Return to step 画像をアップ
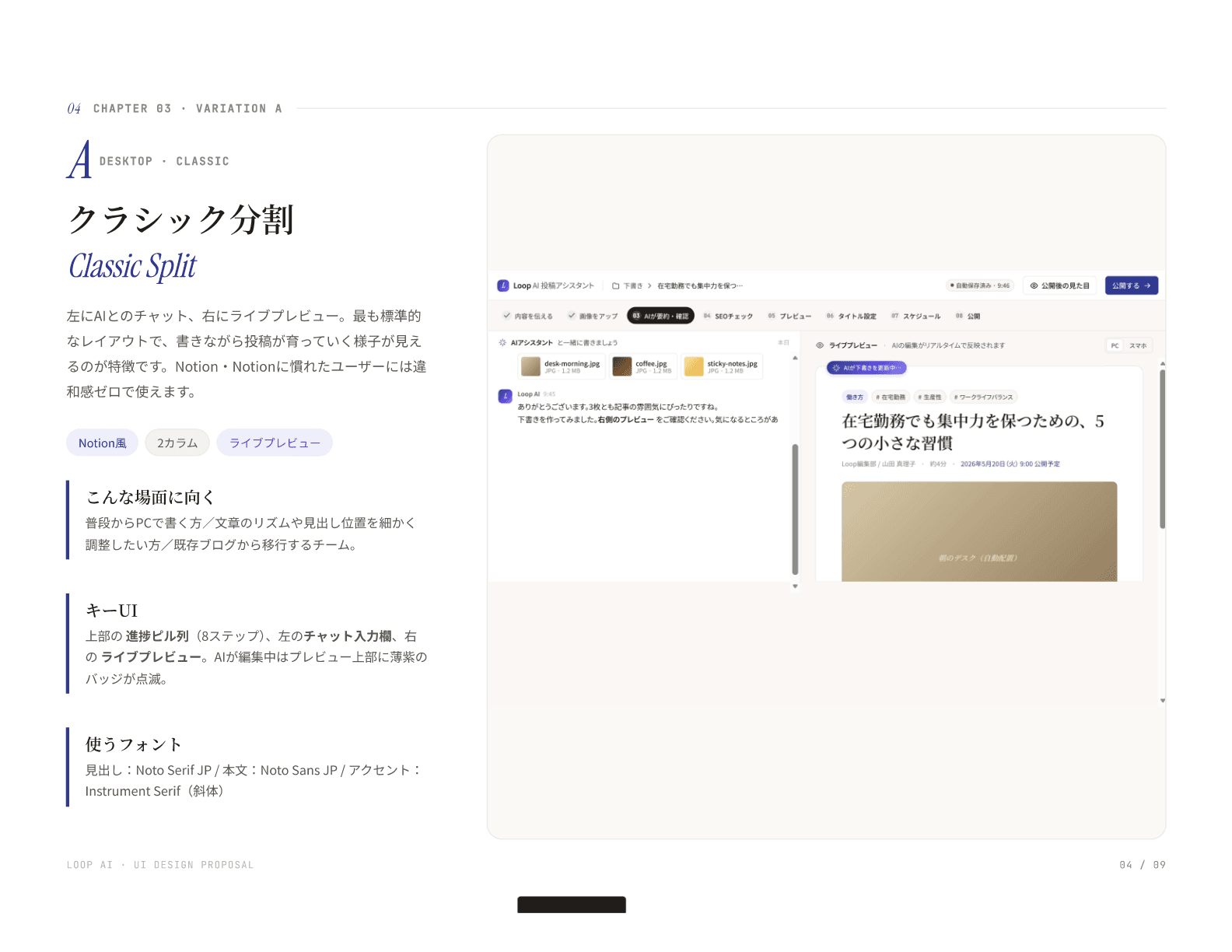Screen dimensions: 1232x952 point(593,316)
